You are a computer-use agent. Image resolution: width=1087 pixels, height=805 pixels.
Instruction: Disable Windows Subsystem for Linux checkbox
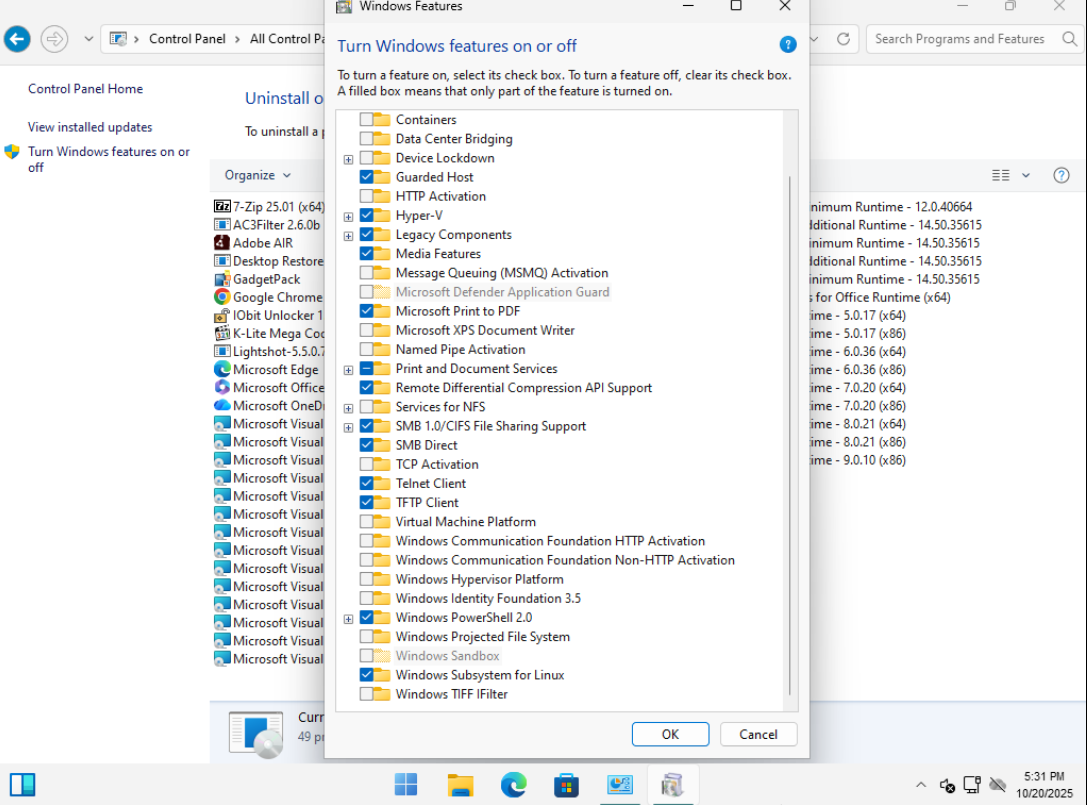pos(366,675)
